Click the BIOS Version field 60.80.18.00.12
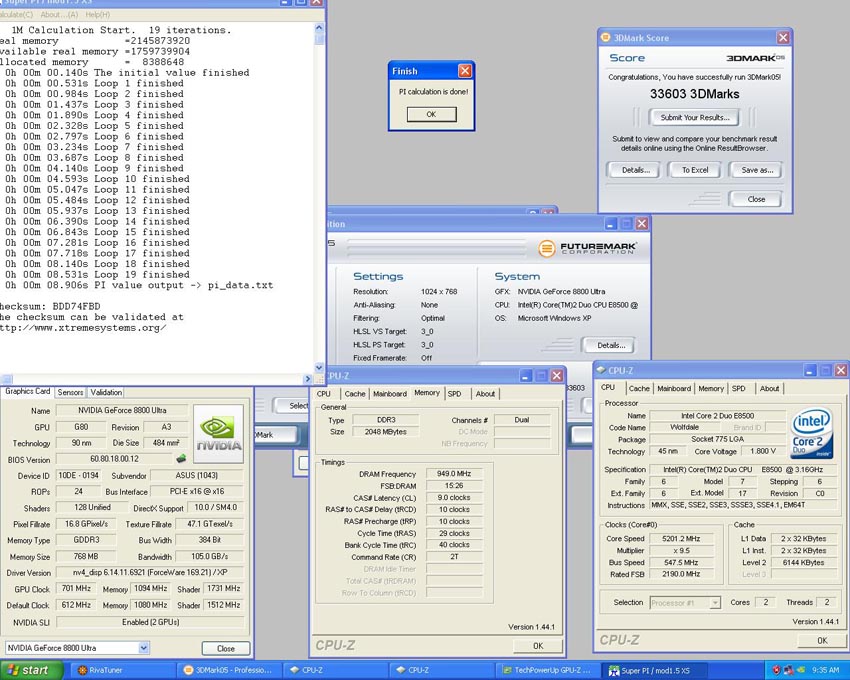 click(114, 459)
